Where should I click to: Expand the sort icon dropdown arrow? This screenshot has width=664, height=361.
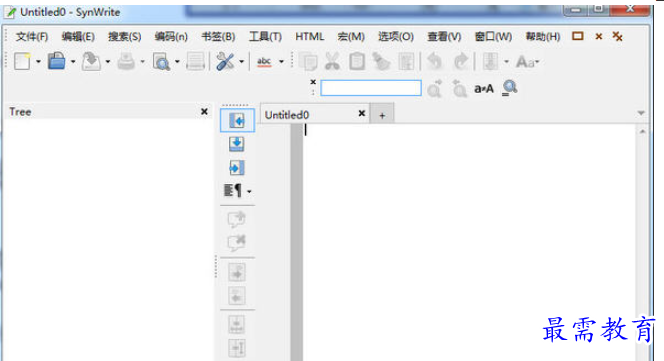pyautogui.click(x=506, y=62)
